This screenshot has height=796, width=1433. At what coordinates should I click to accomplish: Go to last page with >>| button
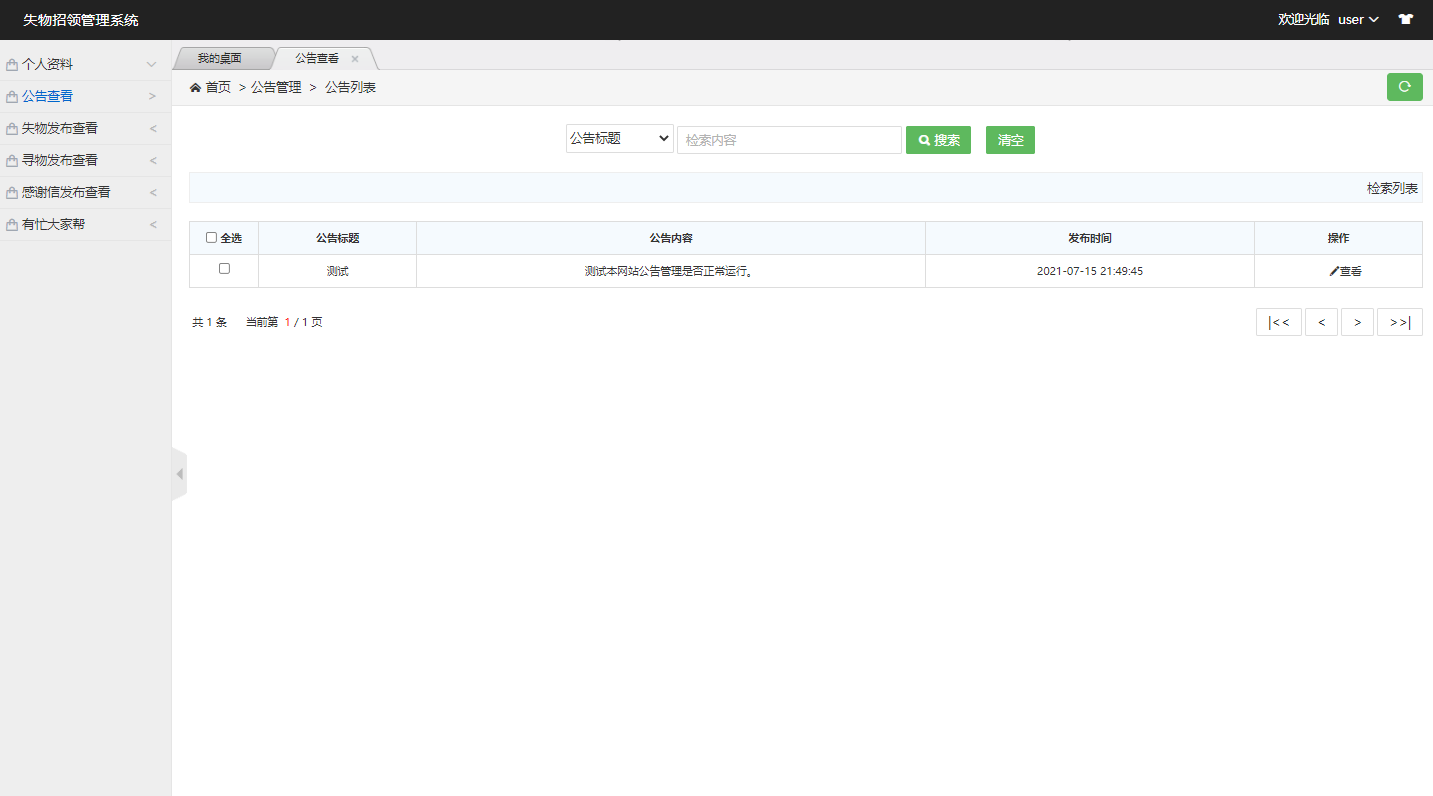coord(1399,322)
